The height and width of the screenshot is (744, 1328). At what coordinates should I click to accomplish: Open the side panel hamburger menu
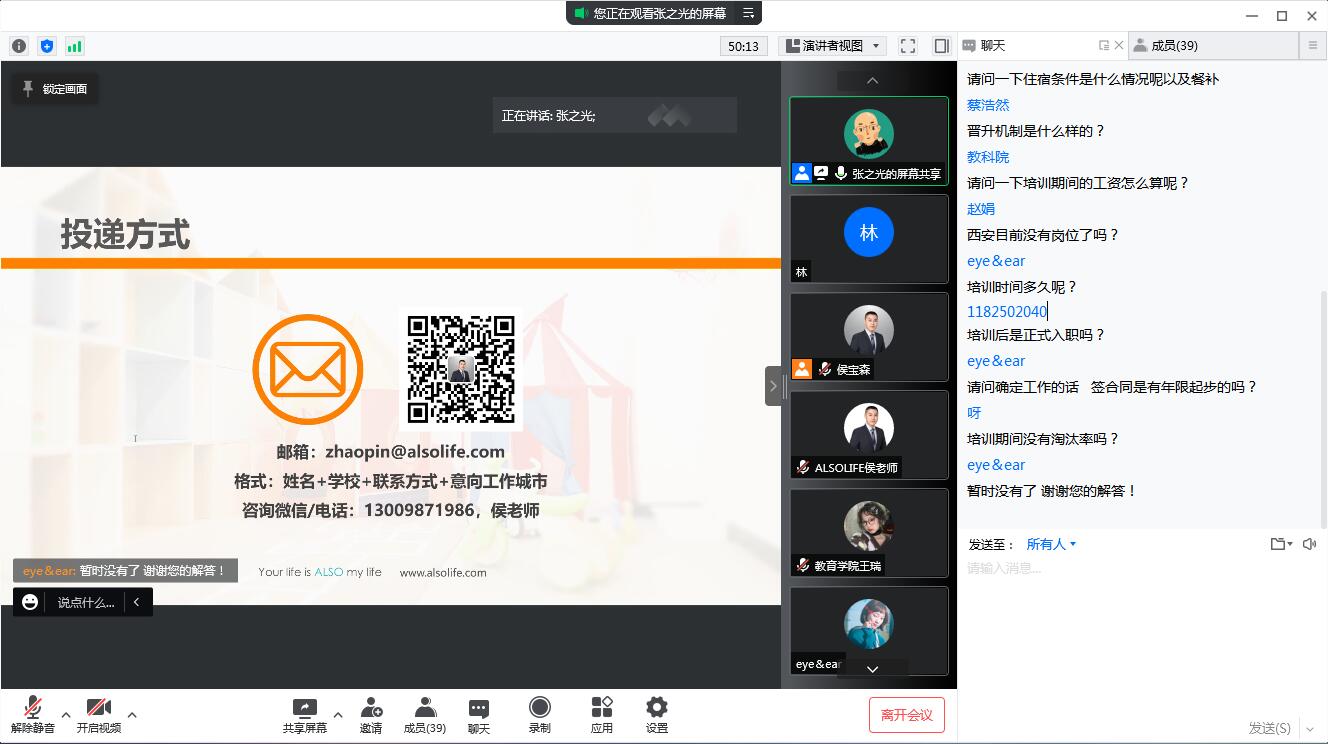point(1313,46)
